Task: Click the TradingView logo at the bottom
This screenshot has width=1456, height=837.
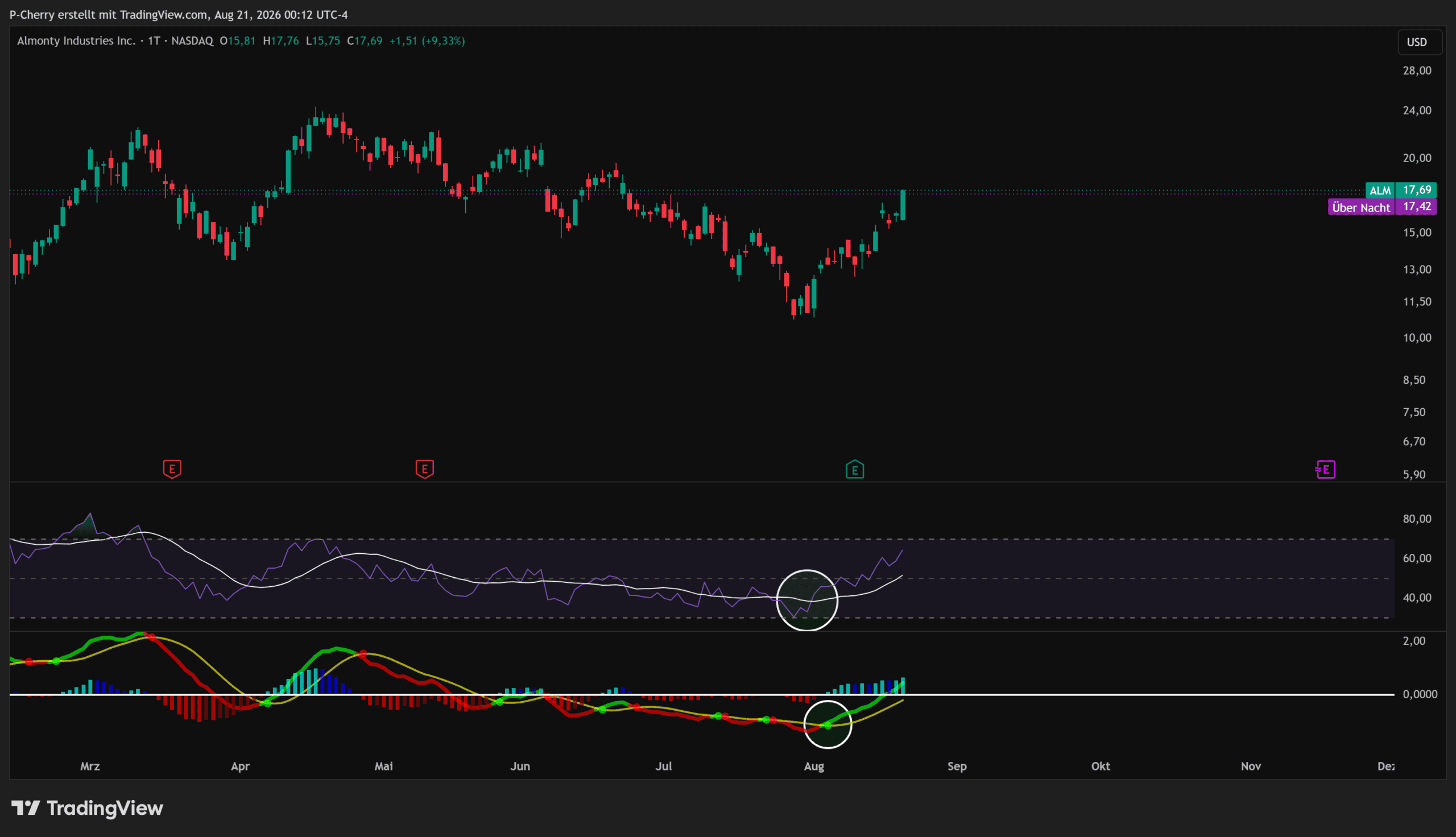Action: click(88, 808)
